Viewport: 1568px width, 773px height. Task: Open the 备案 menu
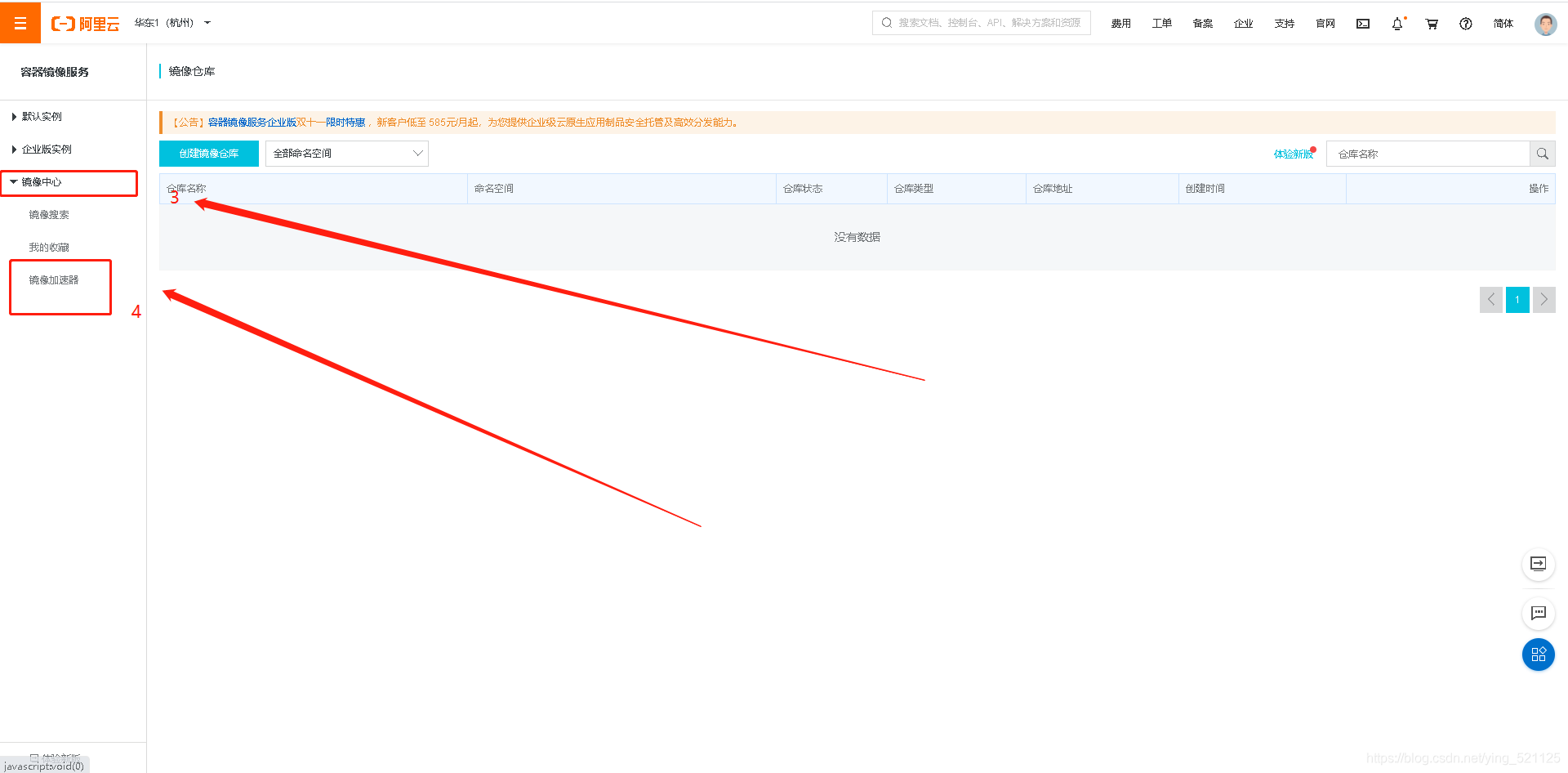pos(1202,24)
